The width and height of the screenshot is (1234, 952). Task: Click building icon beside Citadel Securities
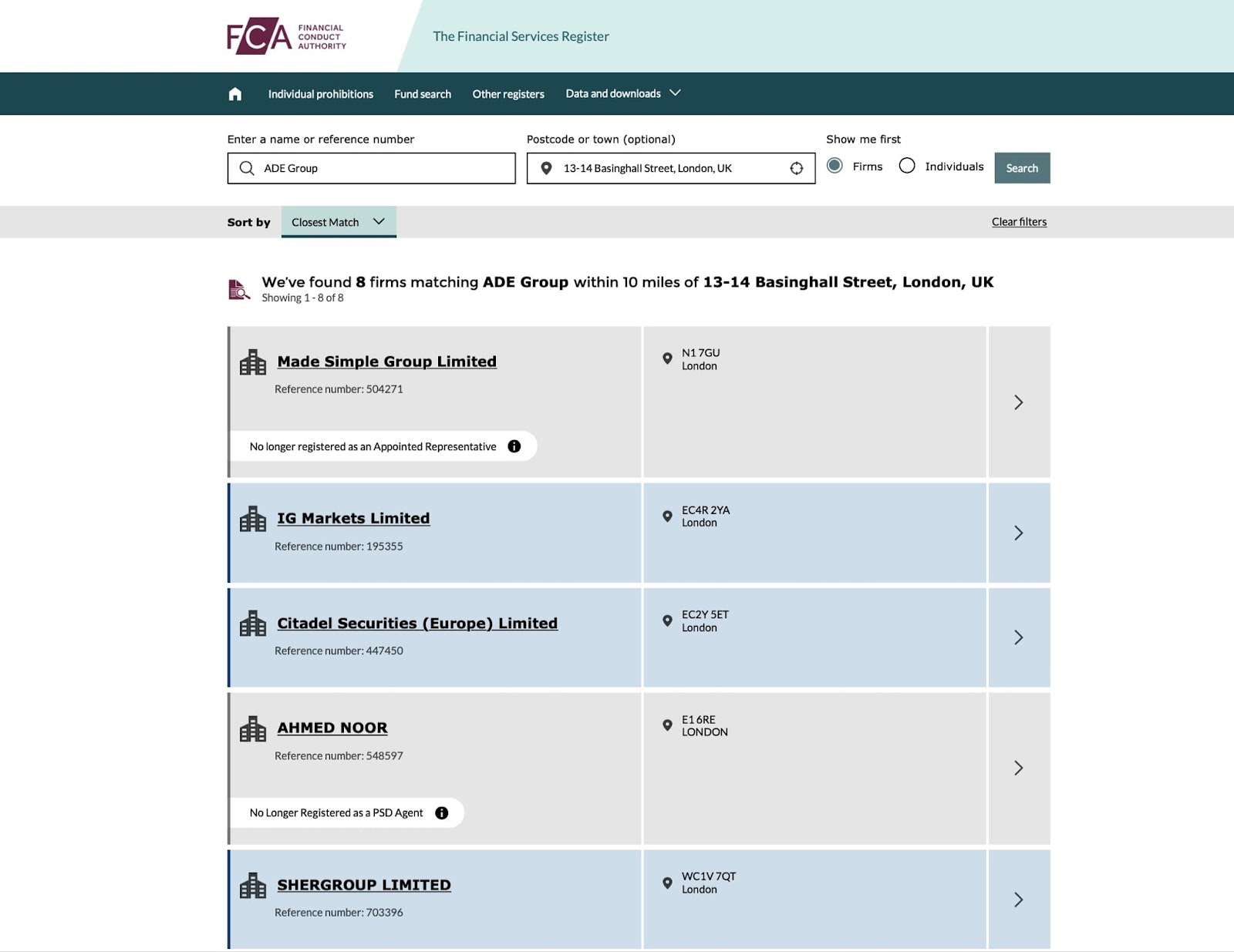pos(253,624)
